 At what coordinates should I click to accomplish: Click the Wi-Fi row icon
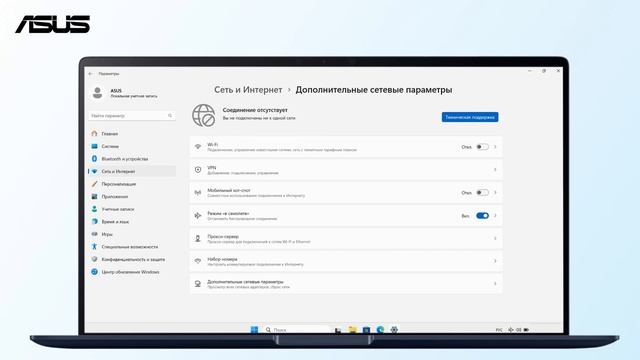click(x=198, y=147)
